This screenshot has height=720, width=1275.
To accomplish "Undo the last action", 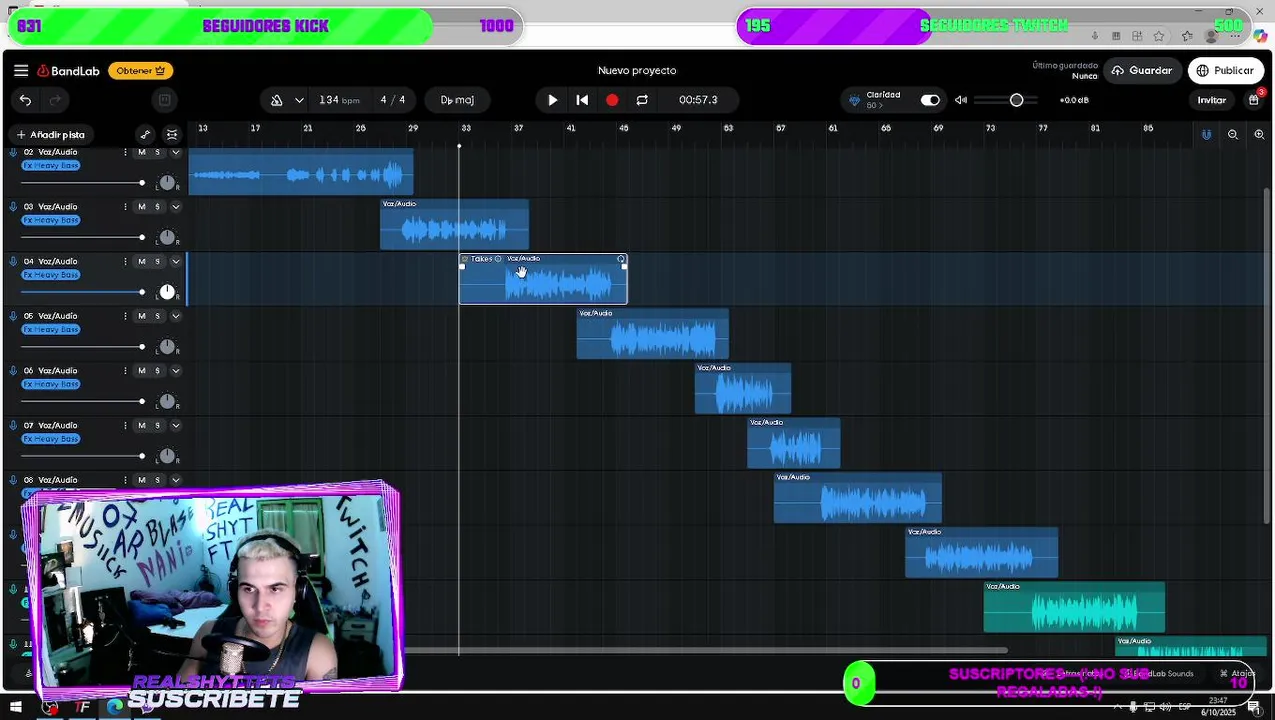I will 25,100.
